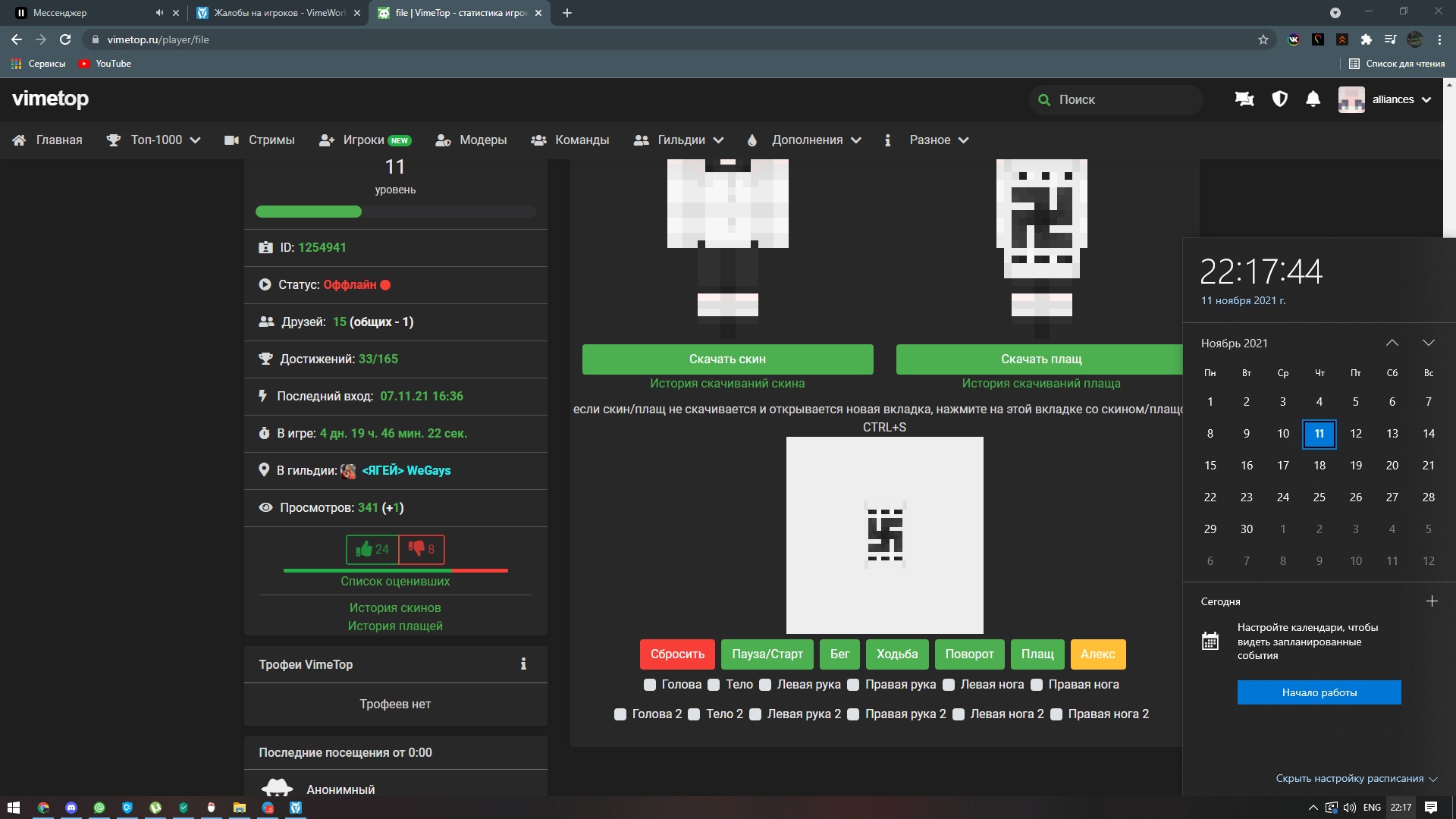
Task: Open the chat messages icon in header
Action: coord(1244,99)
